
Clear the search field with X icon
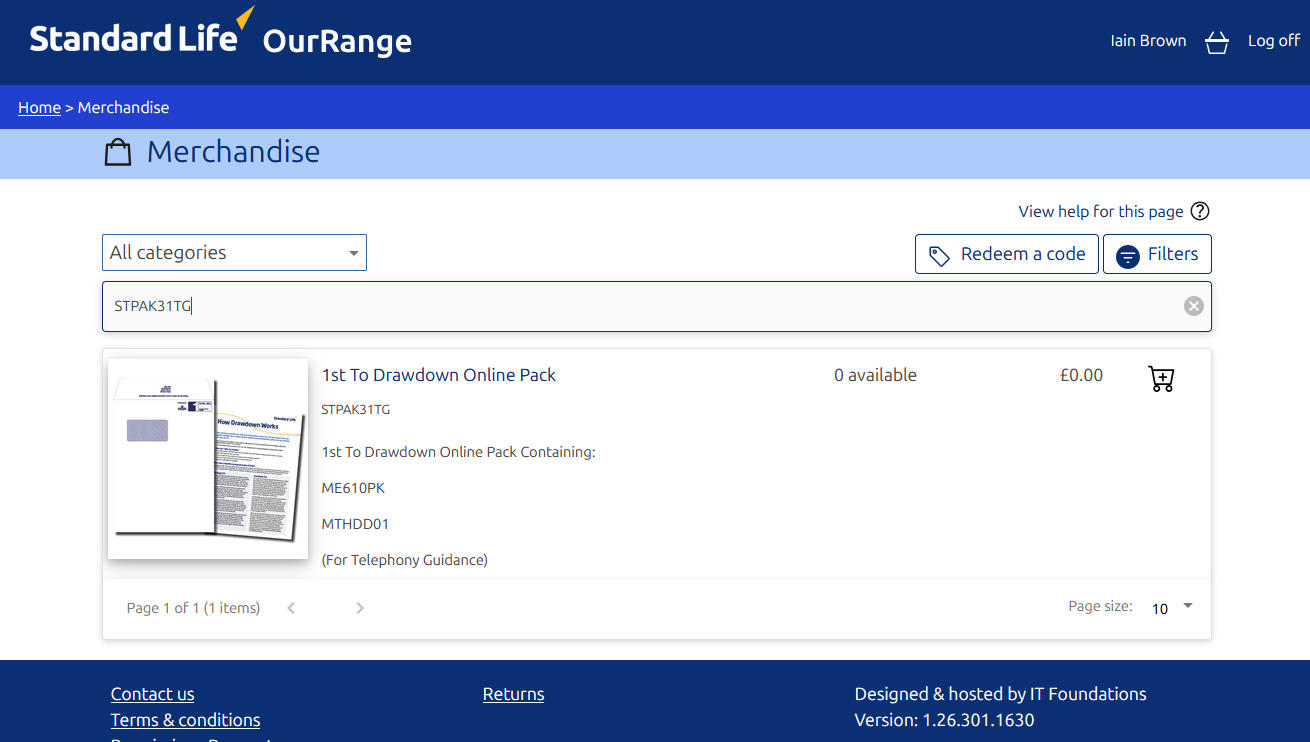click(1193, 306)
